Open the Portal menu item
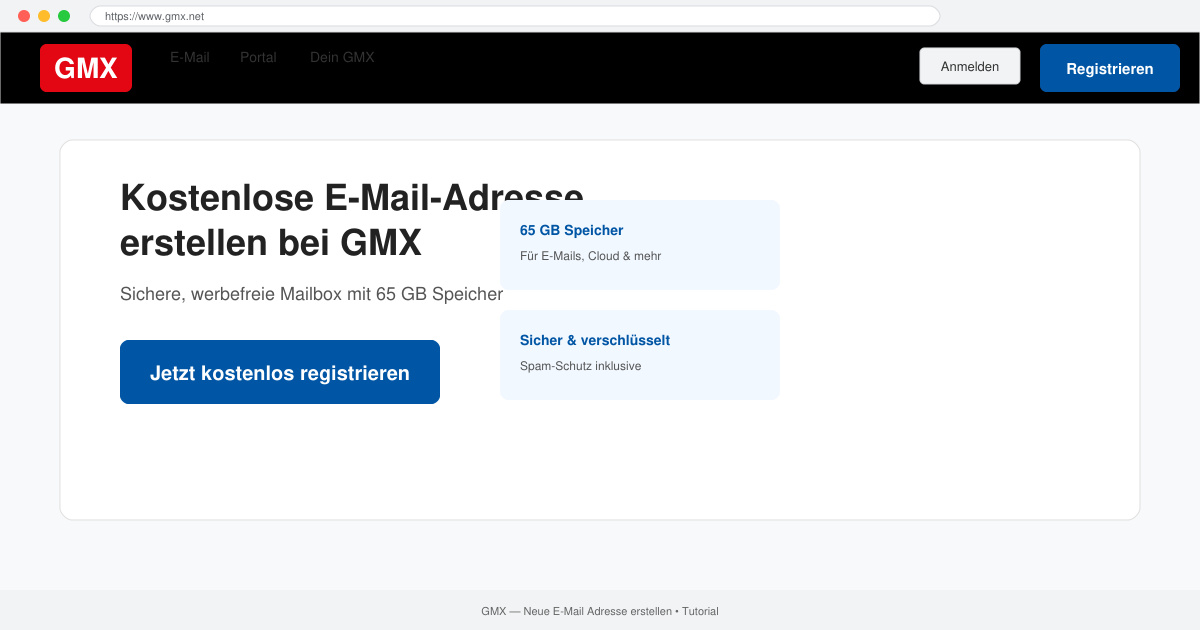Image resolution: width=1200 pixels, height=630 pixels. pyautogui.click(x=258, y=58)
